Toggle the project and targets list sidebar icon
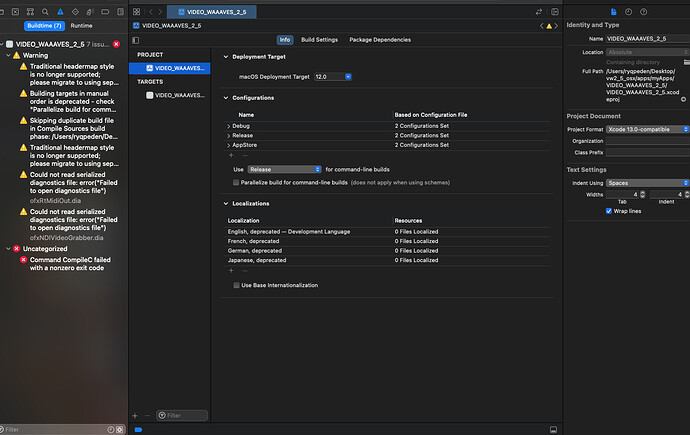The height and width of the screenshot is (435, 690). click(x=136, y=40)
